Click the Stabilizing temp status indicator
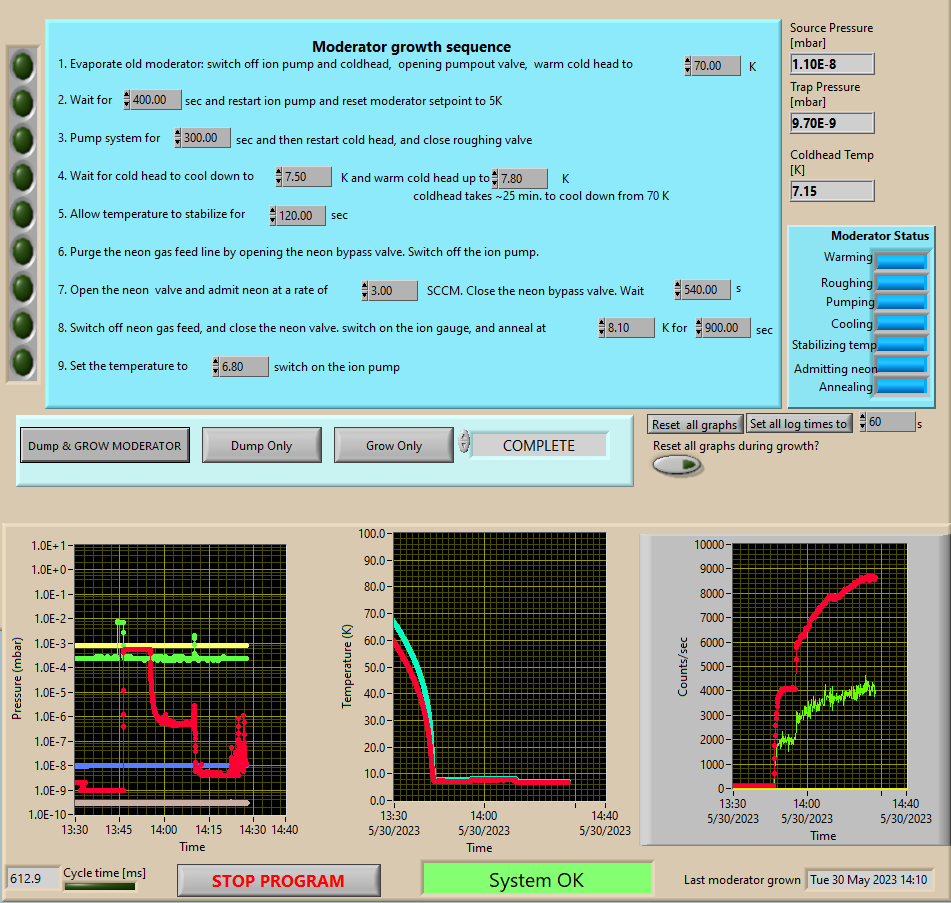 click(x=901, y=344)
